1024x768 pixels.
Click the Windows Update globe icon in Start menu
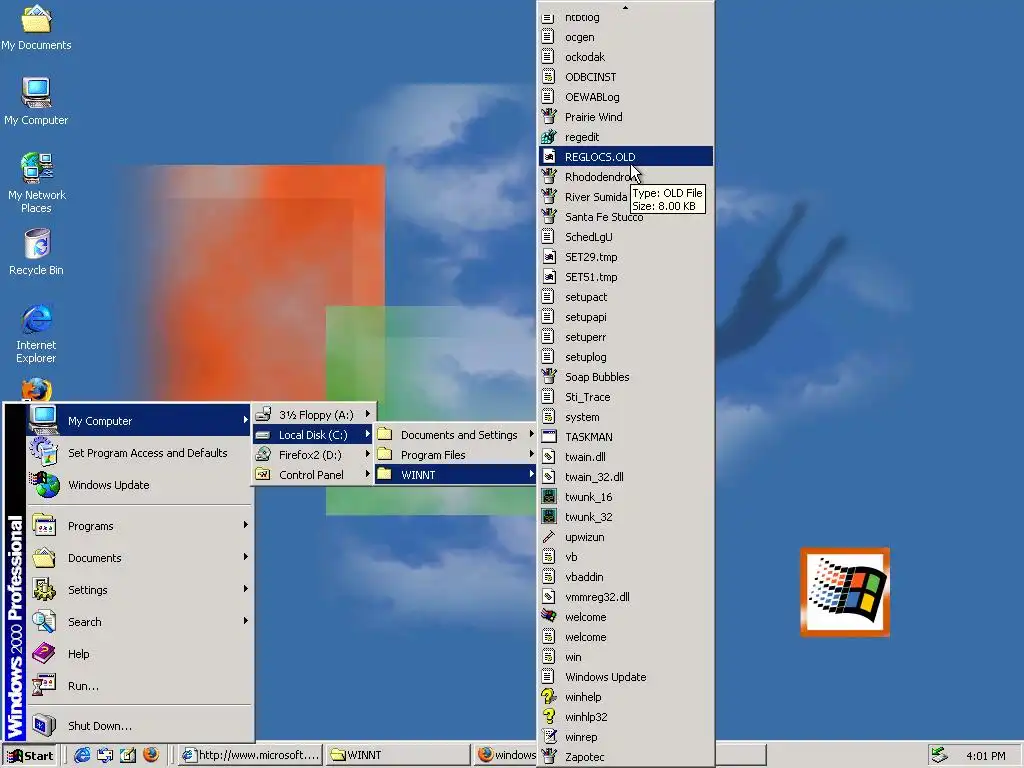44,485
